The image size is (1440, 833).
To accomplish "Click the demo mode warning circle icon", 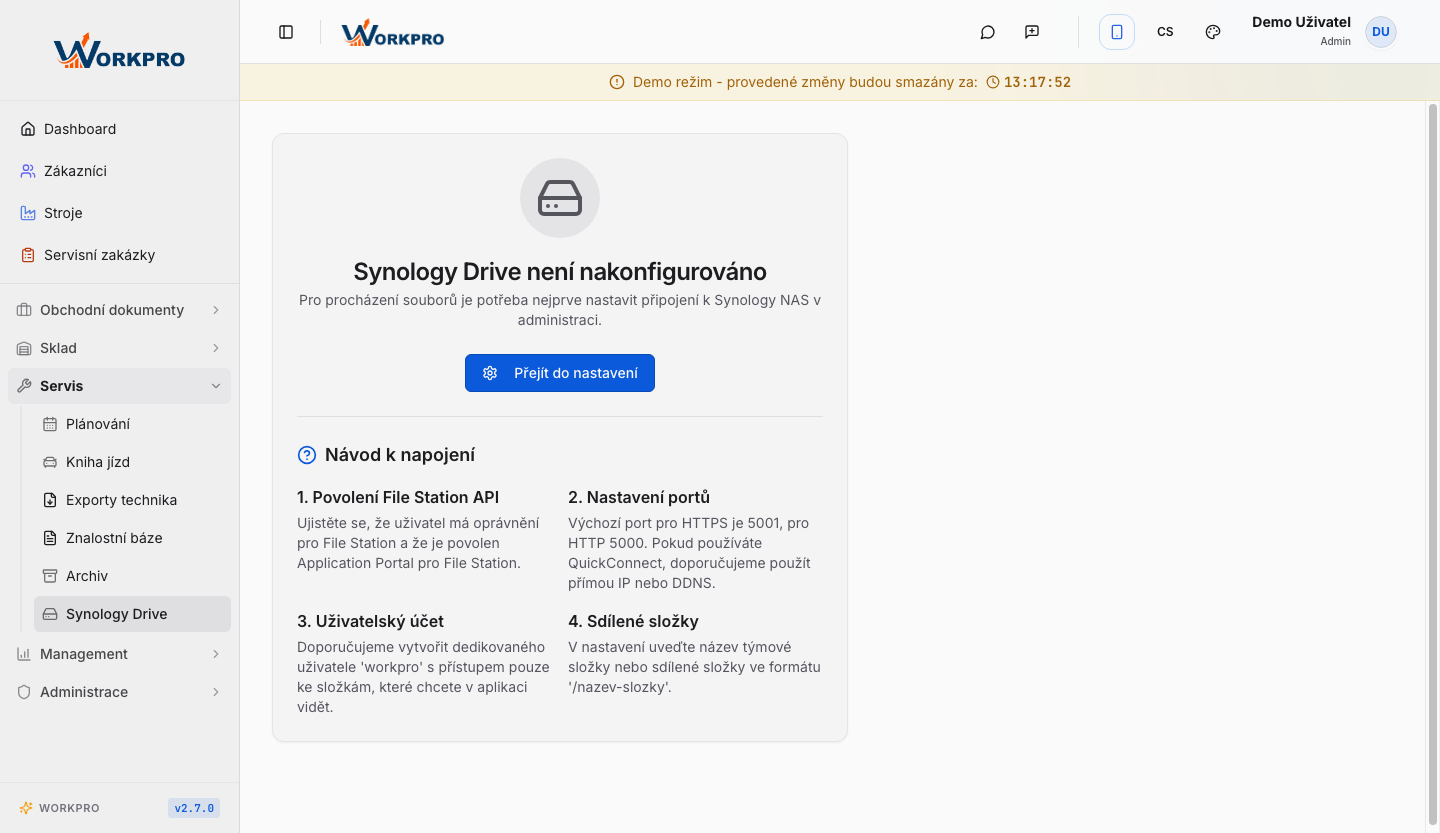I will coord(617,82).
